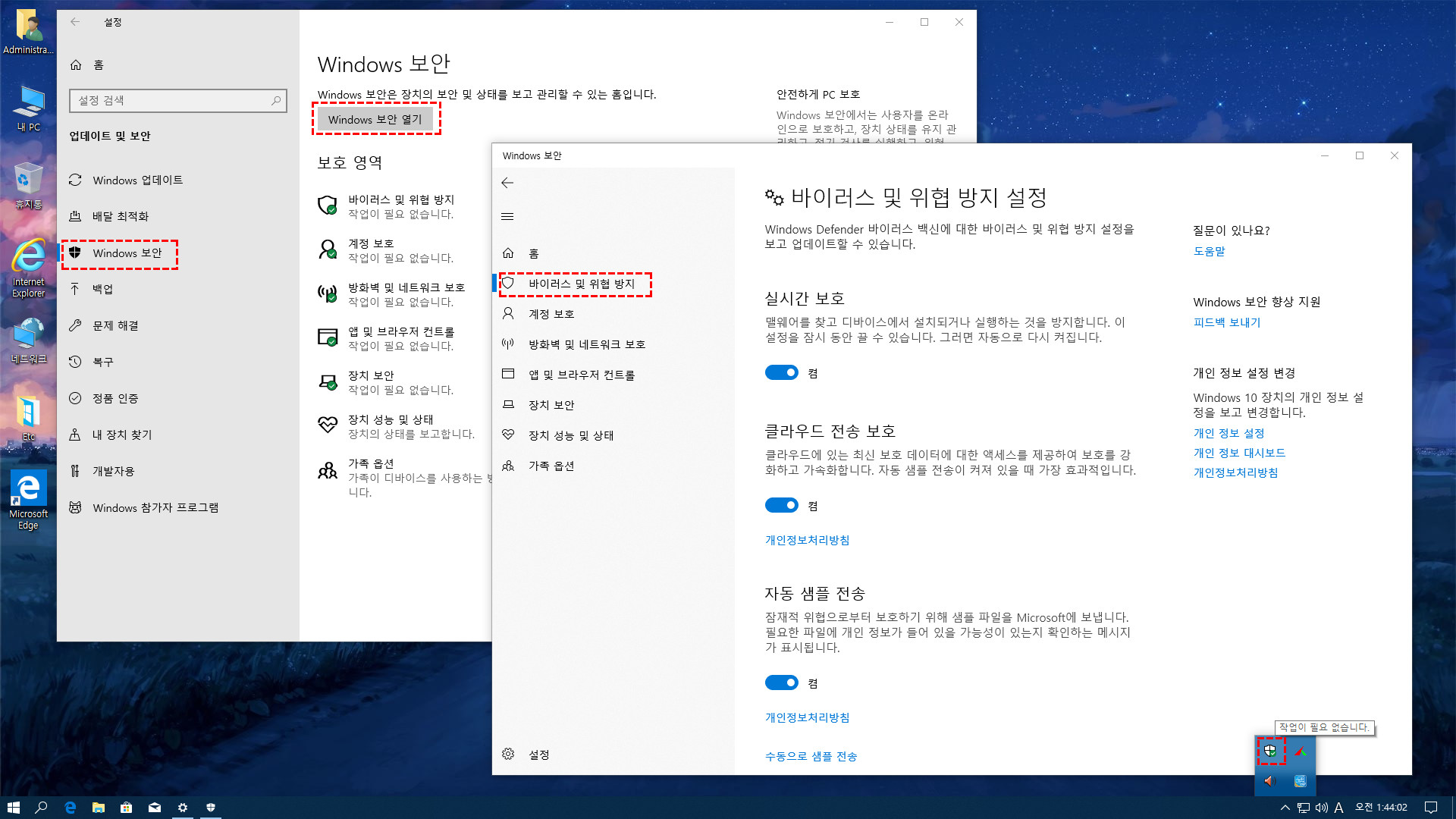Launch Edge from the taskbar
Image resolution: width=1456 pixels, height=819 pixels.
[70, 808]
